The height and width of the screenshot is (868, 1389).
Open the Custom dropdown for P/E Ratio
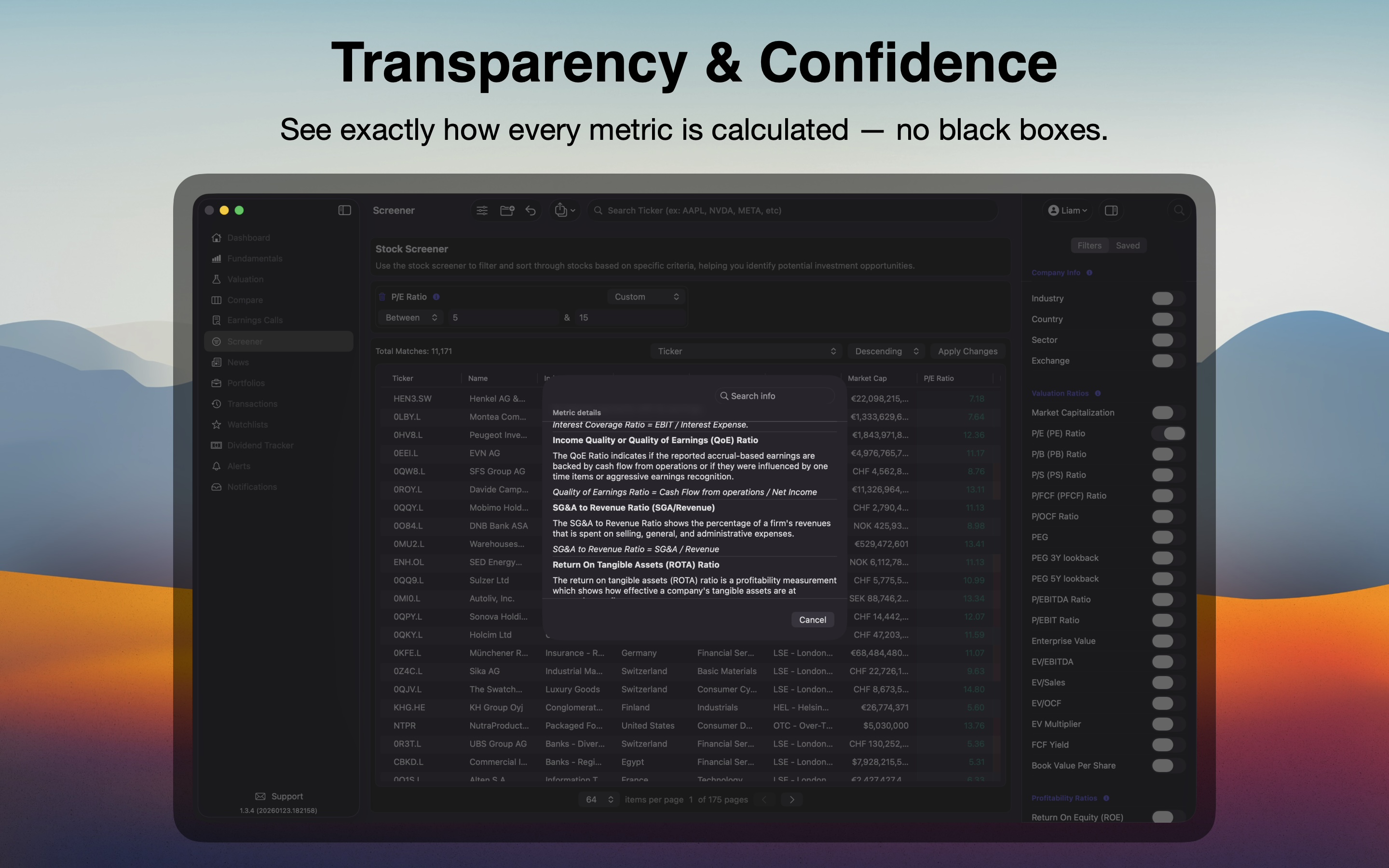click(646, 296)
